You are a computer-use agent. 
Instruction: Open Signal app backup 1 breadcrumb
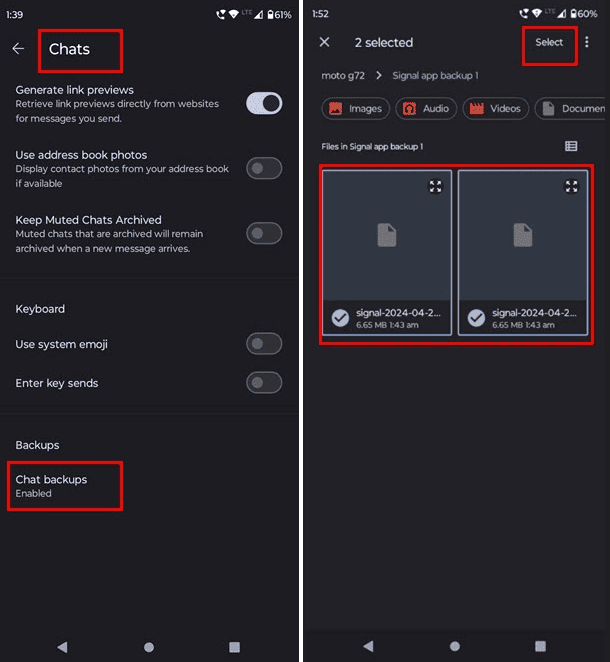click(435, 76)
